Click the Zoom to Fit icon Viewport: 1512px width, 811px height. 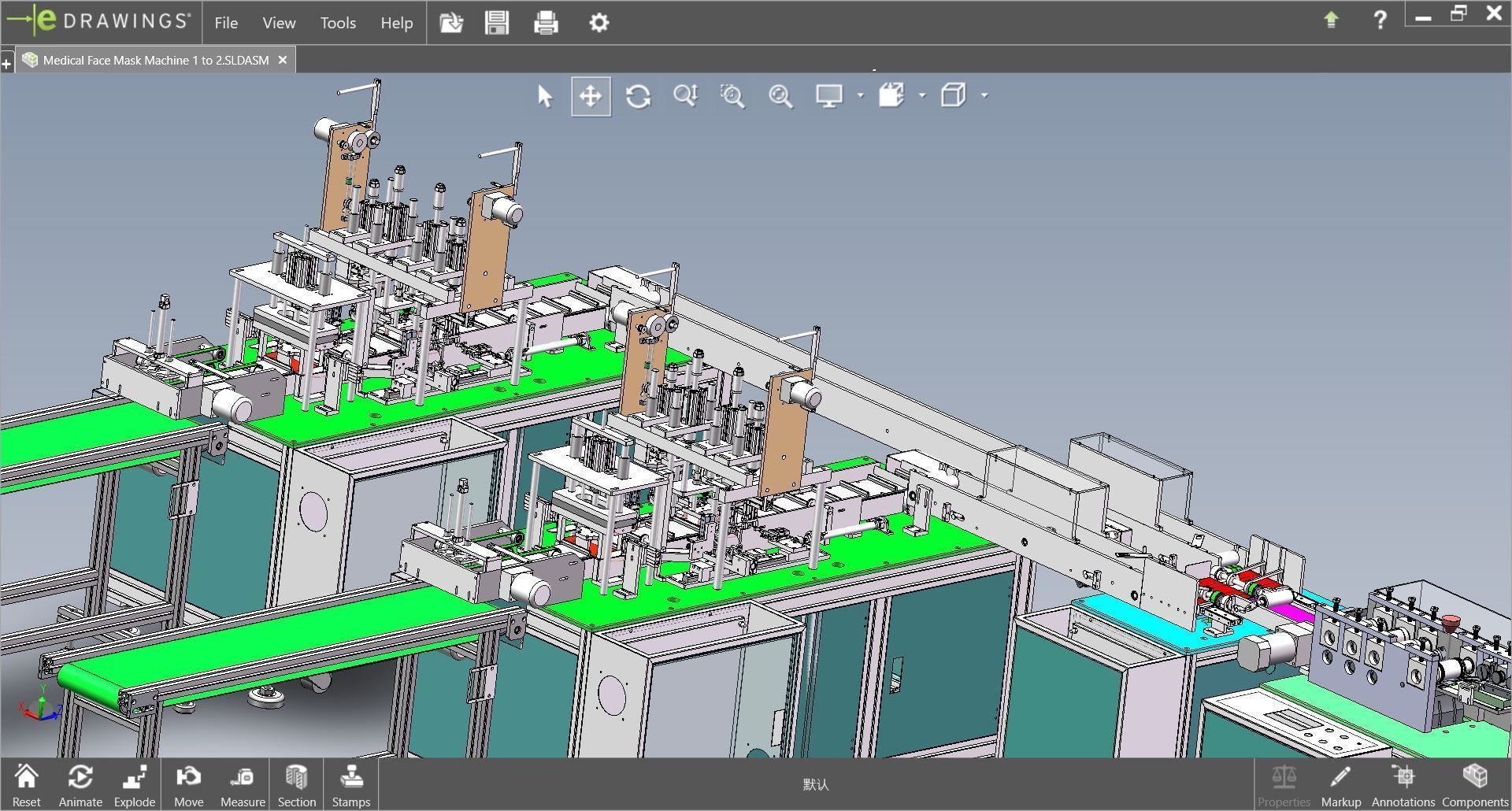click(780, 96)
